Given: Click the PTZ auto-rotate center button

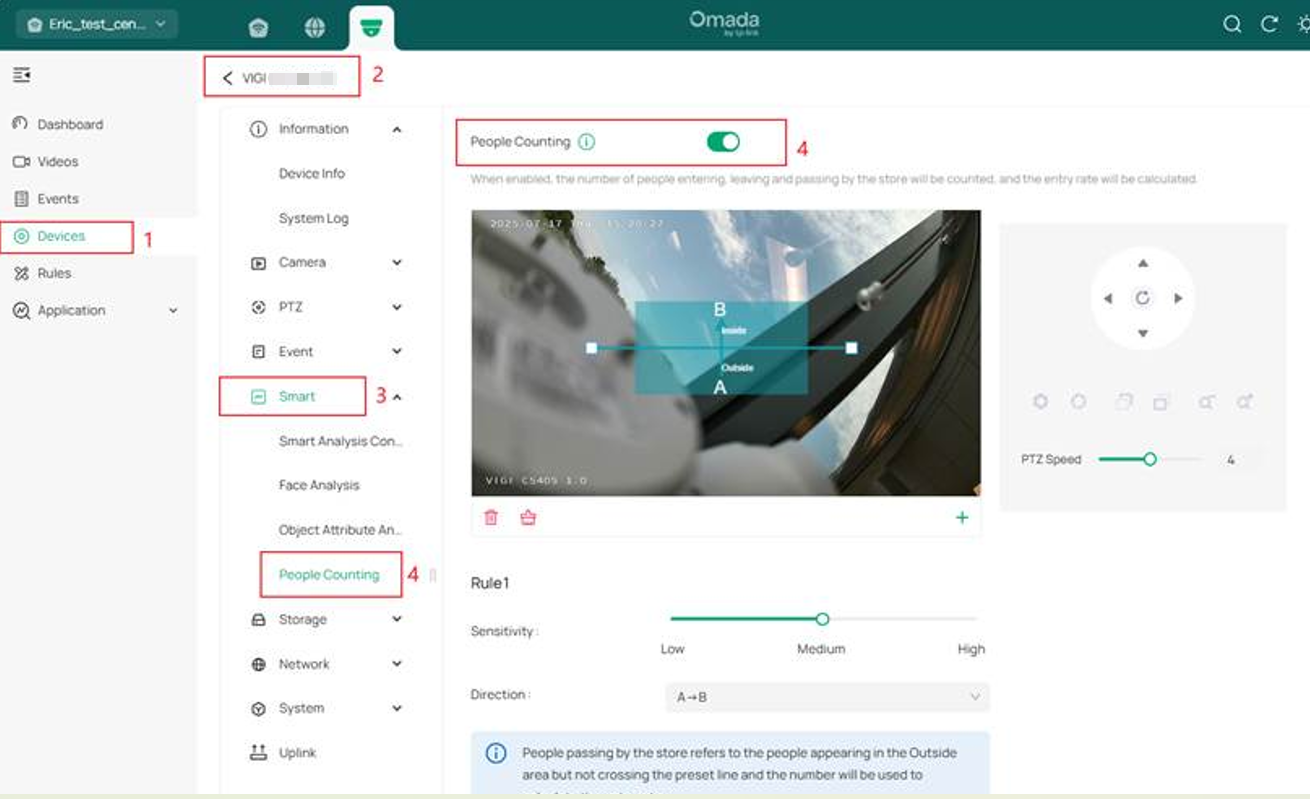Looking at the screenshot, I should 1141,297.
